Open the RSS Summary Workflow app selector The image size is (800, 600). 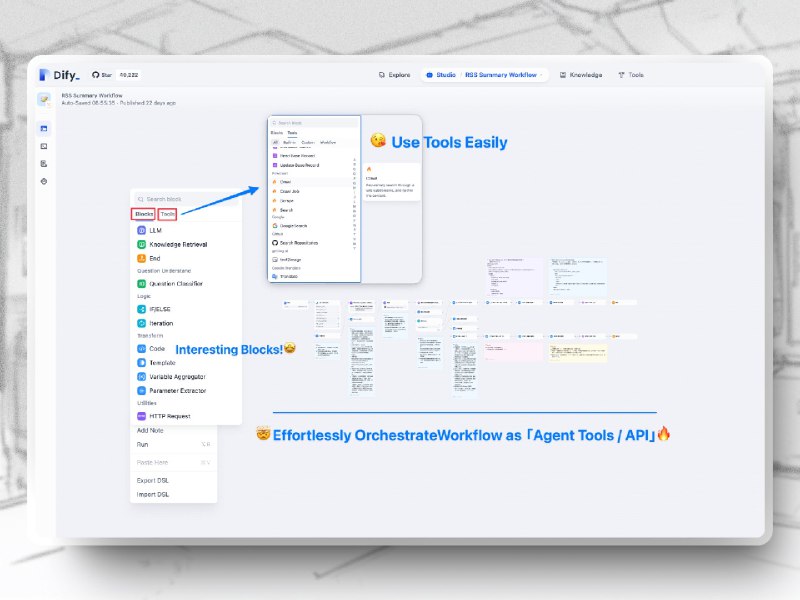(x=504, y=75)
